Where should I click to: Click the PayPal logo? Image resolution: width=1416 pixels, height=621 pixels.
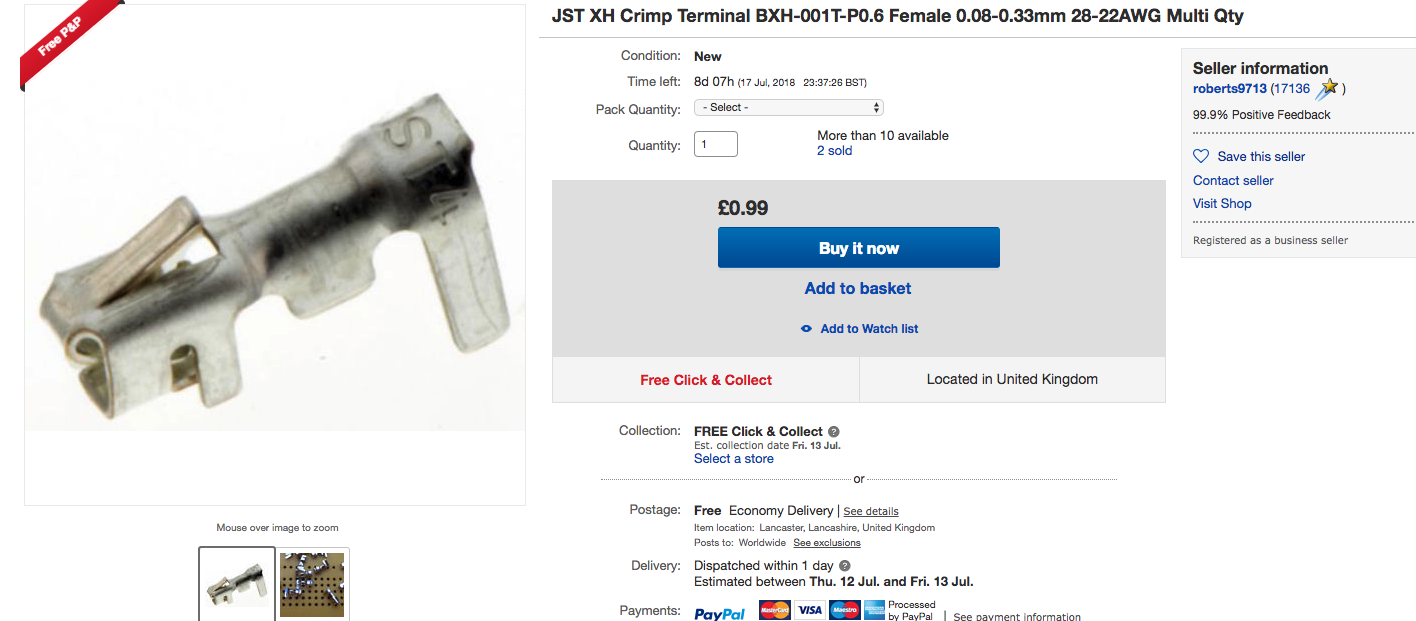coord(720,613)
